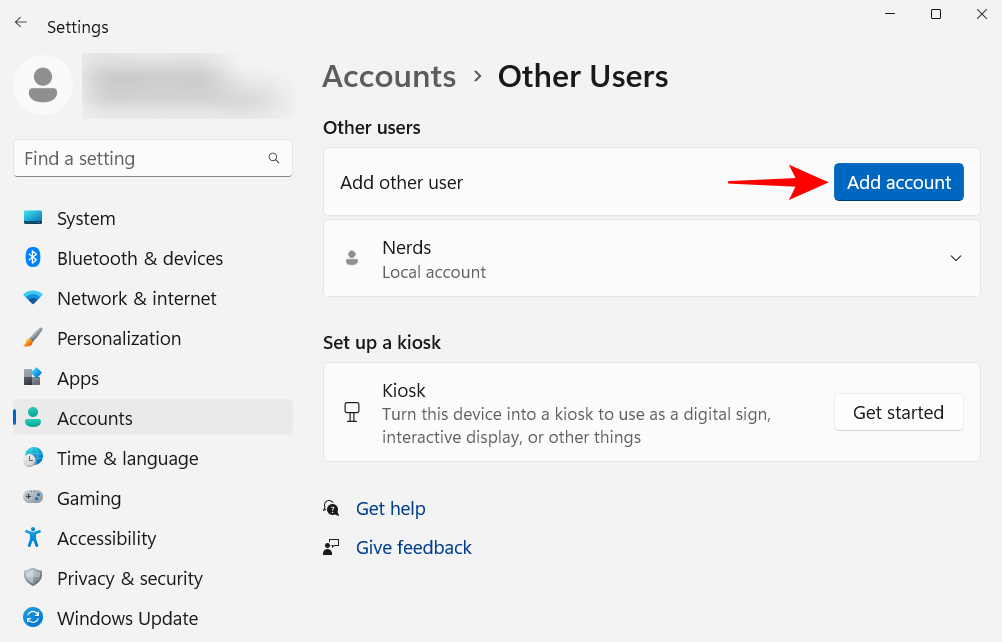Click the Accessibility figure icon
Viewport: 1002px width, 642px height.
point(33,538)
